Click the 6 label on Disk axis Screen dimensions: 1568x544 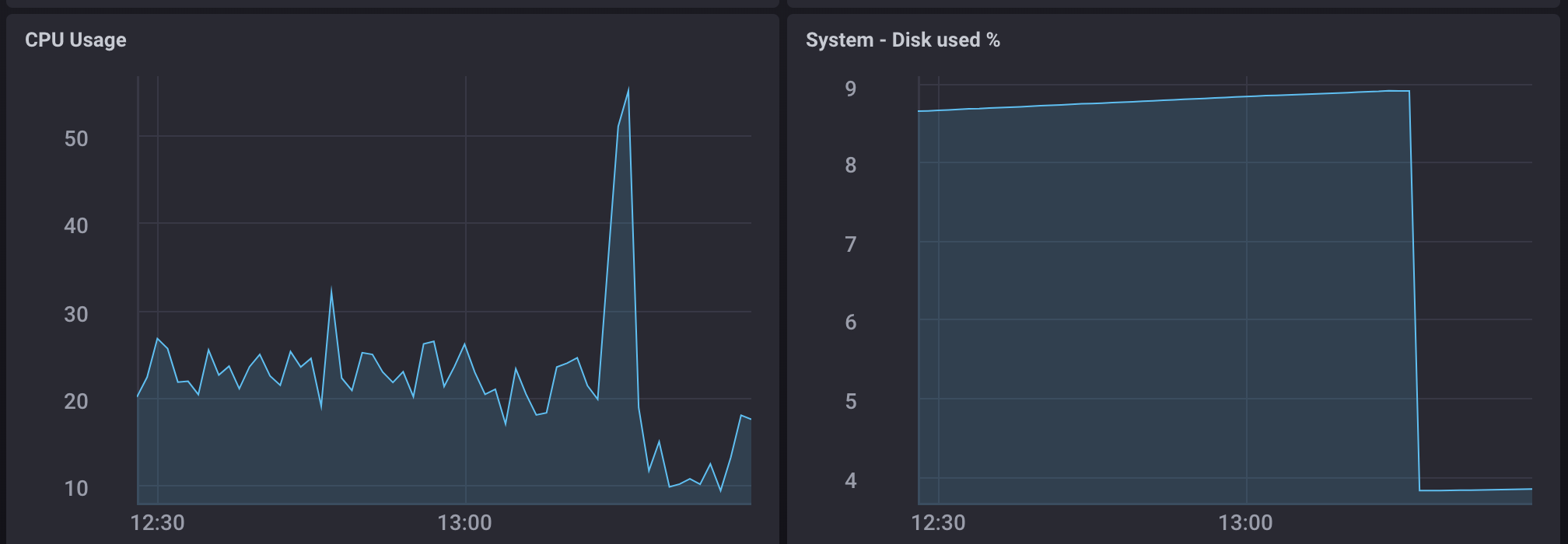(x=851, y=323)
